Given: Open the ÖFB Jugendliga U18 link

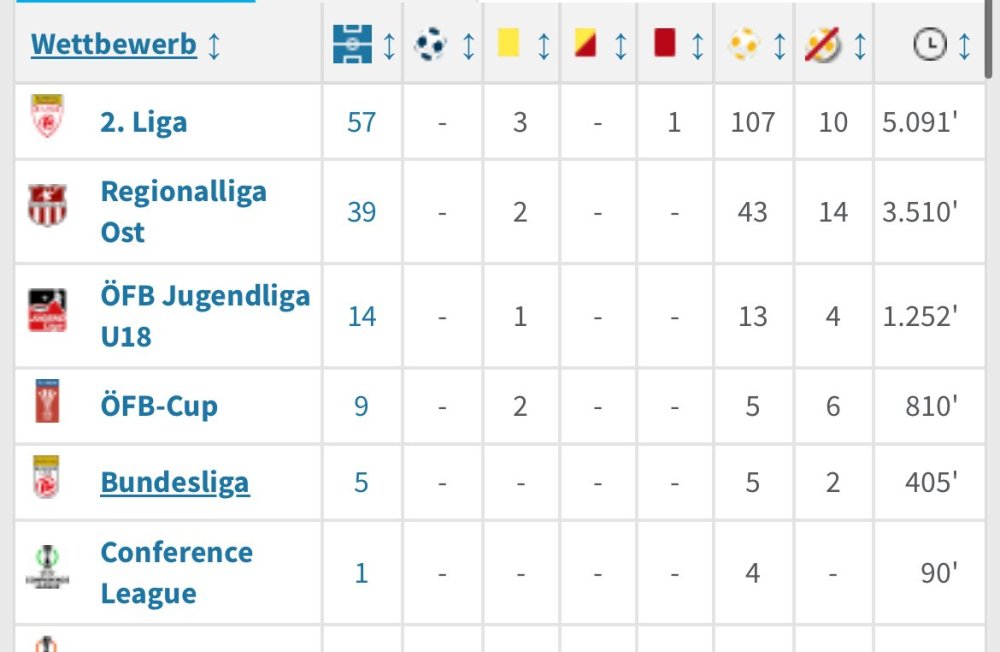Looking at the screenshot, I should click(205, 316).
